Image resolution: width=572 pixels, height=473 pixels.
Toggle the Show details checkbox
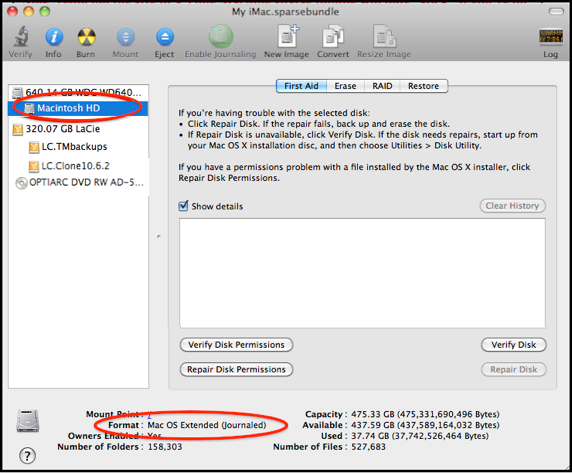pos(183,206)
